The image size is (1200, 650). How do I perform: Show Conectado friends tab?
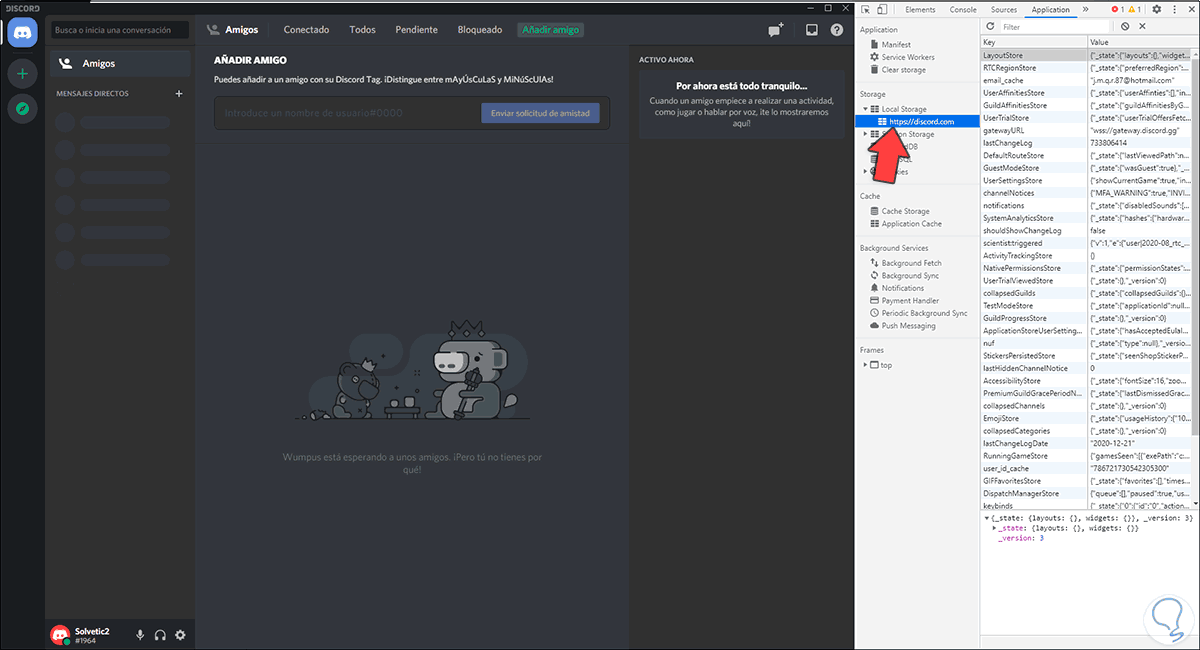306,30
